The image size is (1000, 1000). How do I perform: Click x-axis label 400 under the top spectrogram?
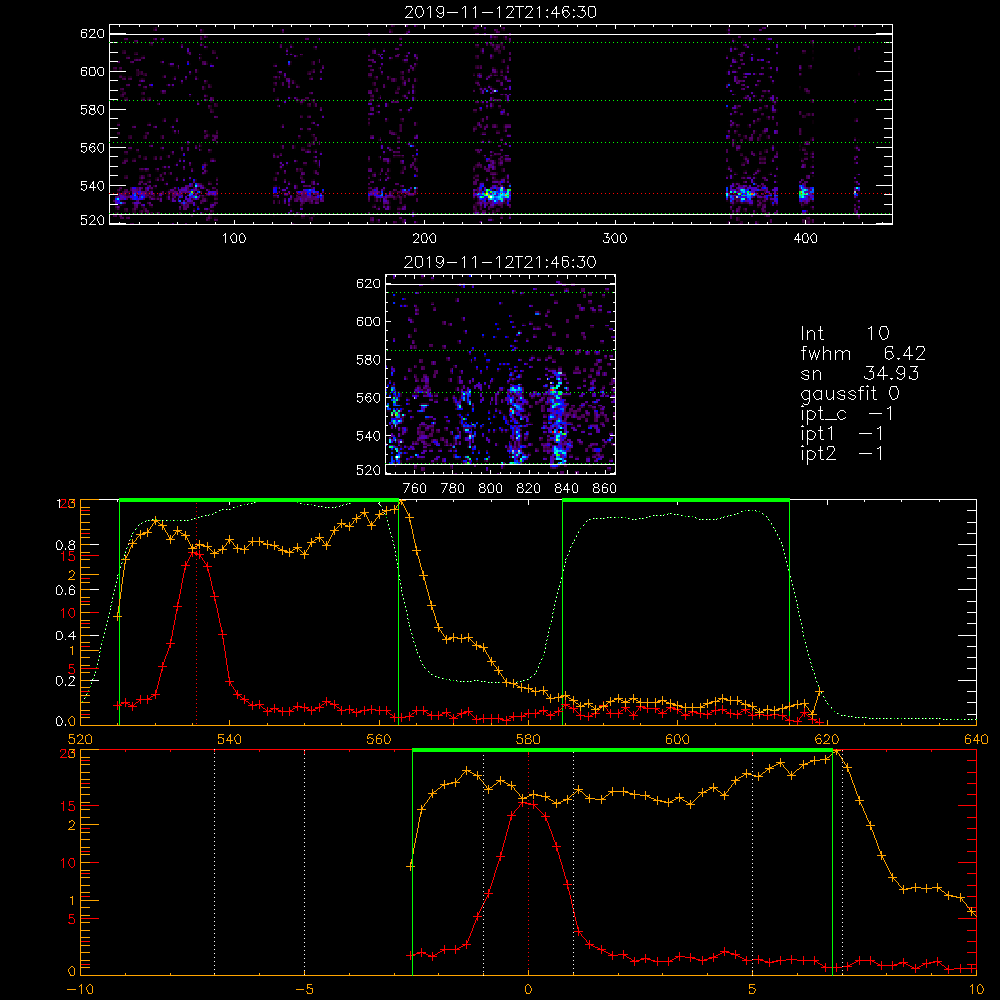click(x=805, y=239)
